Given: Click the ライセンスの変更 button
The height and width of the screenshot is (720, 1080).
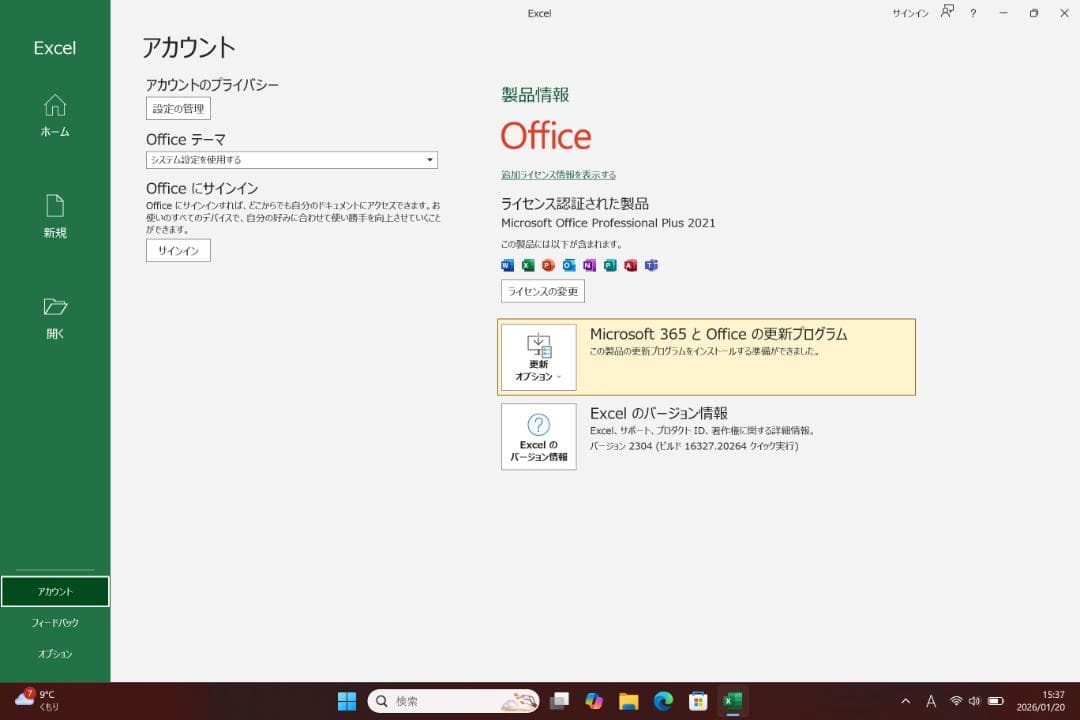Looking at the screenshot, I should (x=542, y=291).
